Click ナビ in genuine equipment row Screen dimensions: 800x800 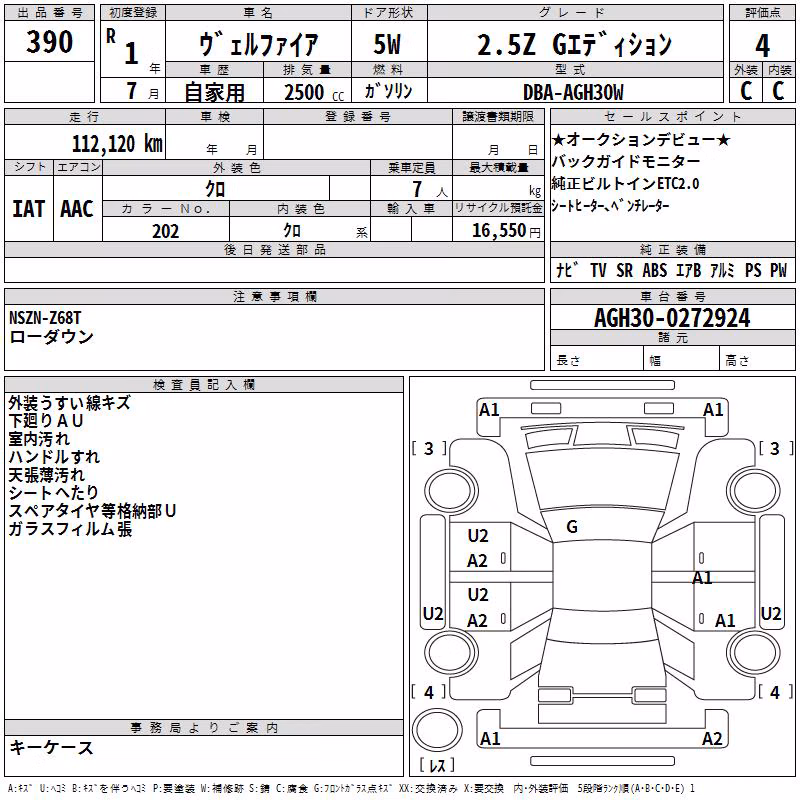tap(567, 270)
